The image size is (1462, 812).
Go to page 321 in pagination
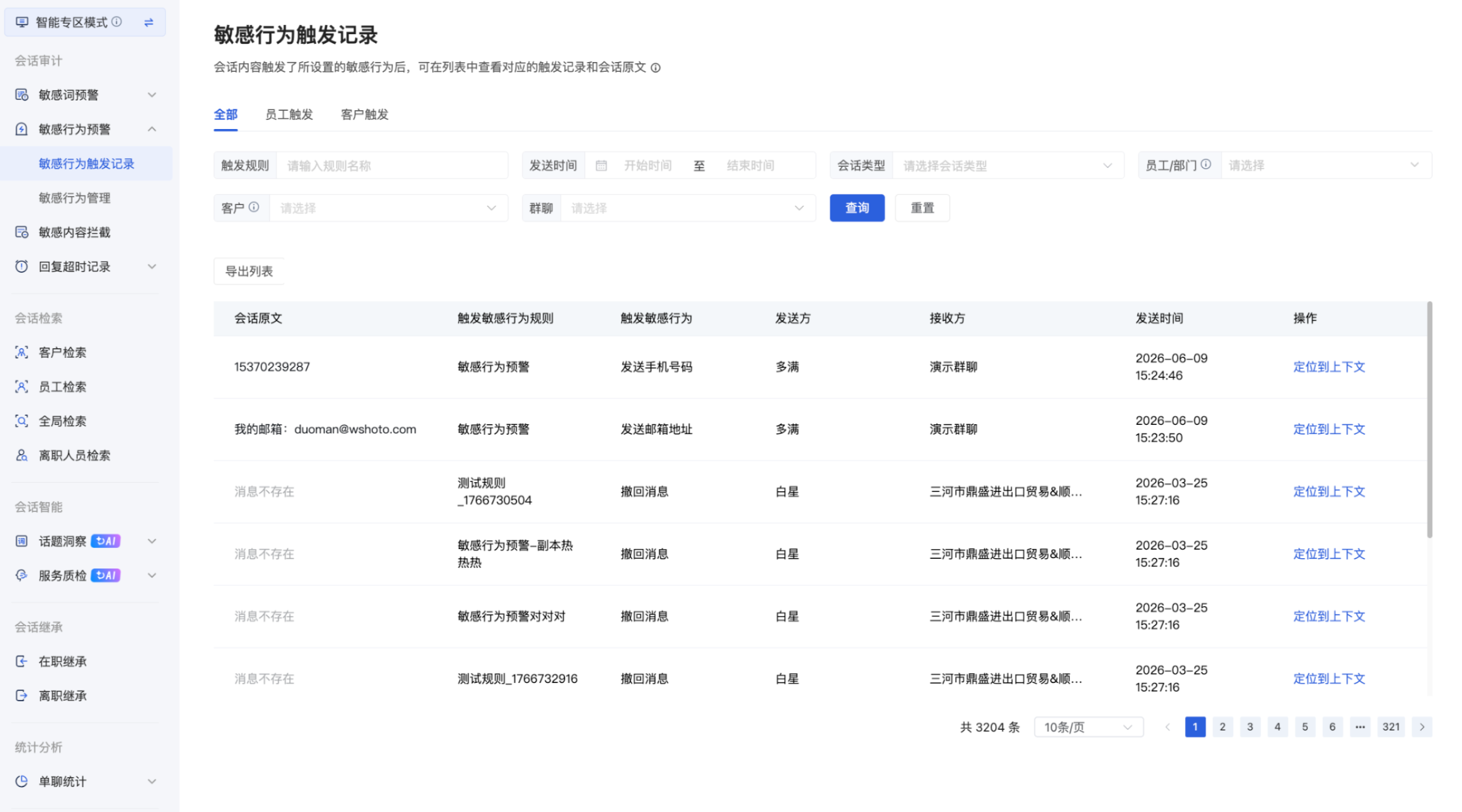pos(1391,727)
